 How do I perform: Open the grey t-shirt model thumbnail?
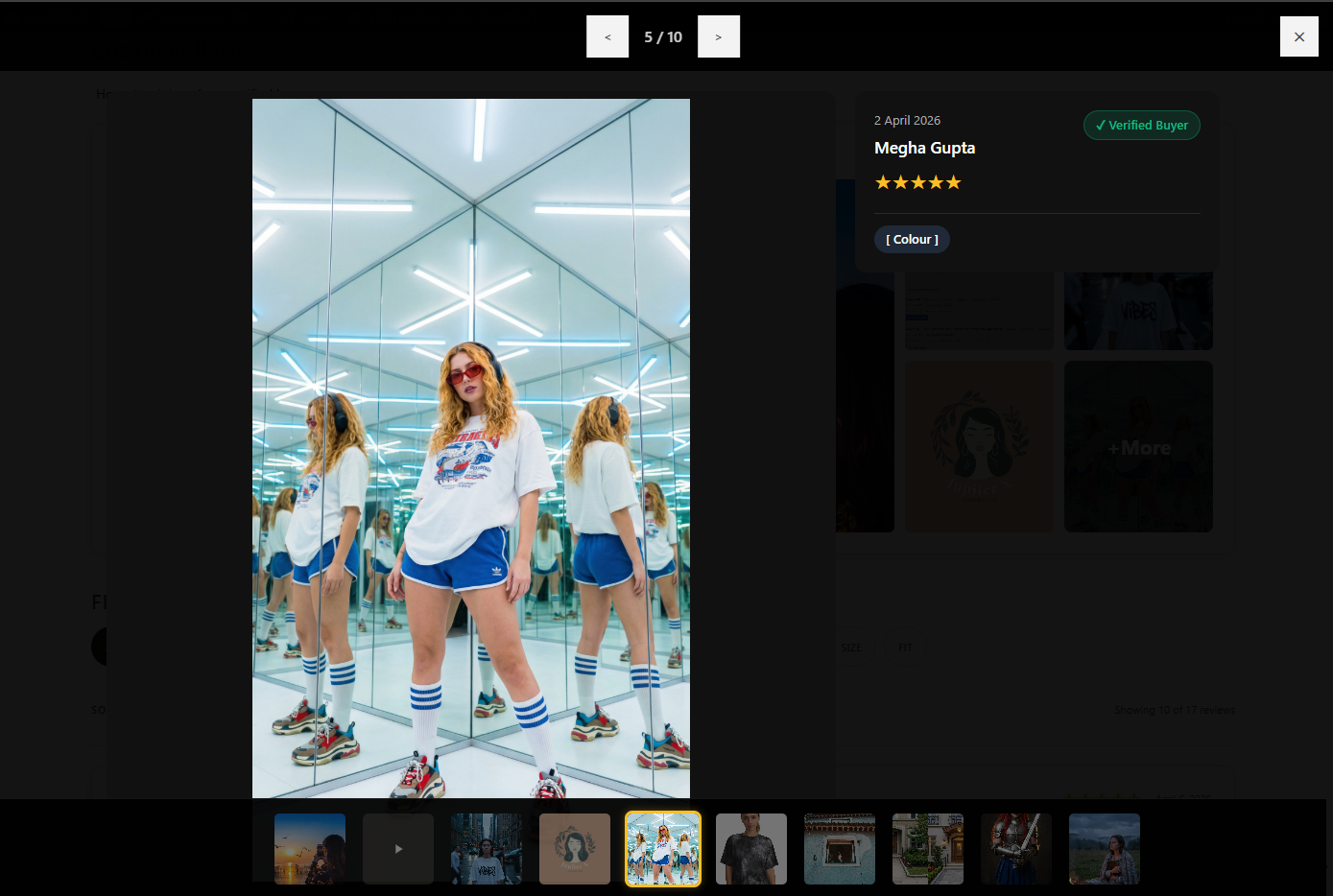click(x=750, y=848)
